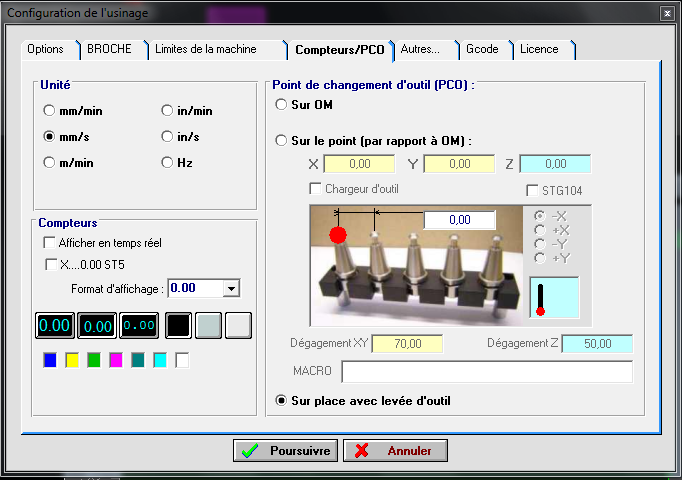The image size is (682, 480).
Task: Select the first large-font counter style button
Action: 55,325
